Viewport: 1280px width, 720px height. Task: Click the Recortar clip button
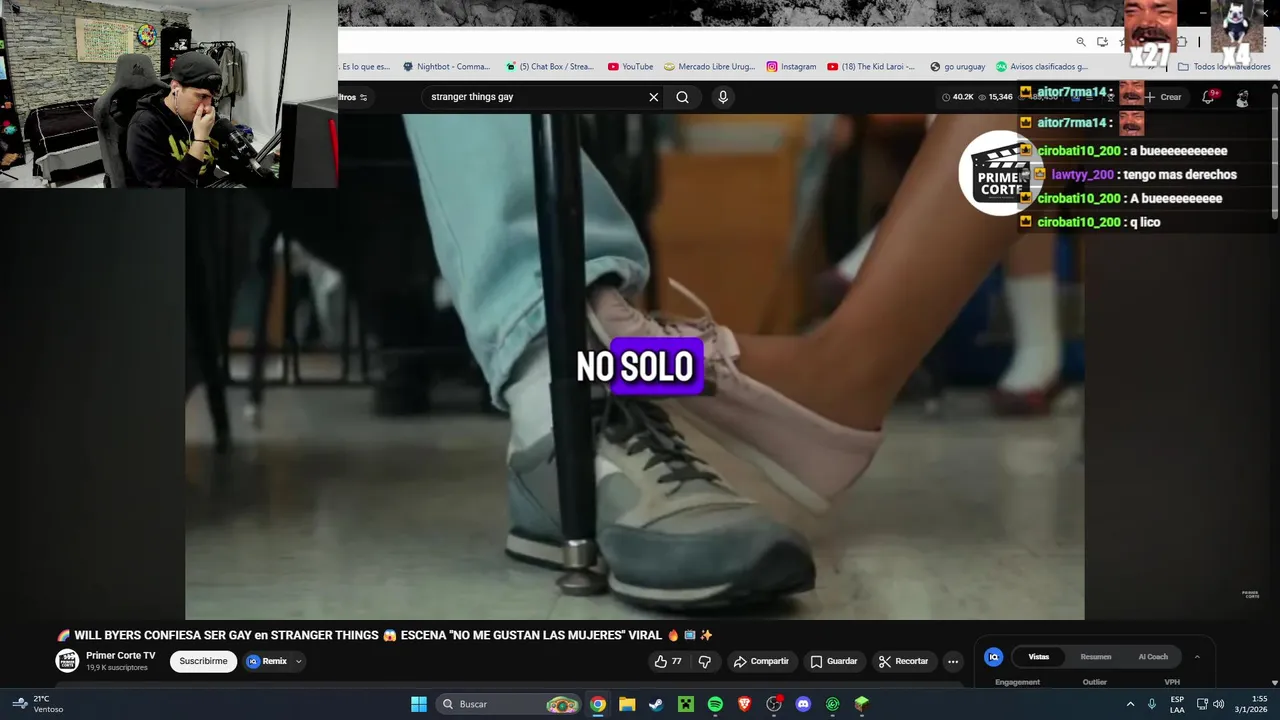(903, 661)
